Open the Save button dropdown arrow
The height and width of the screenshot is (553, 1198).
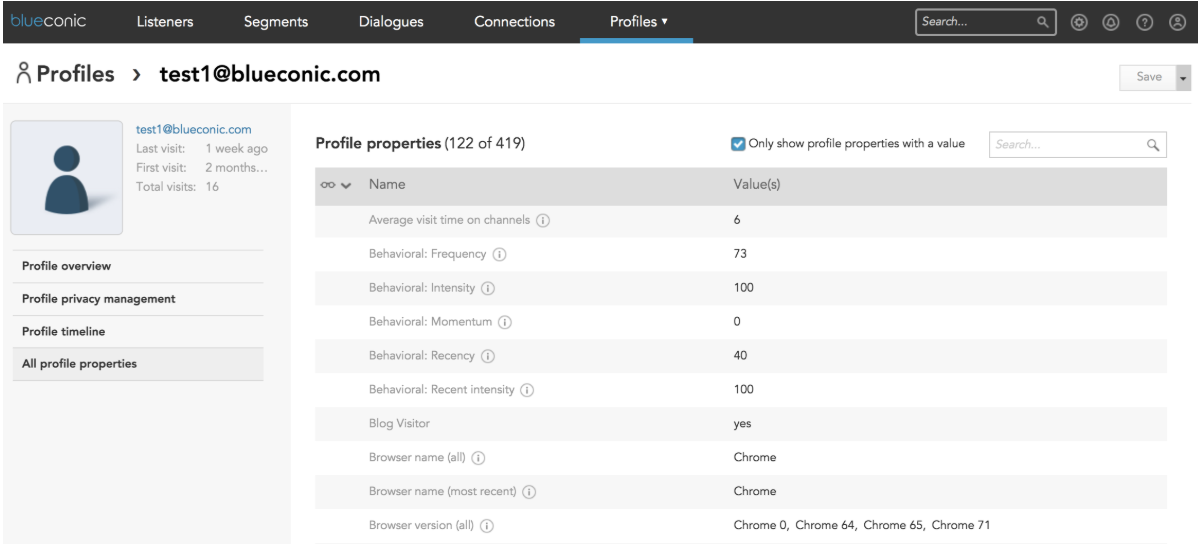pos(1184,77)
